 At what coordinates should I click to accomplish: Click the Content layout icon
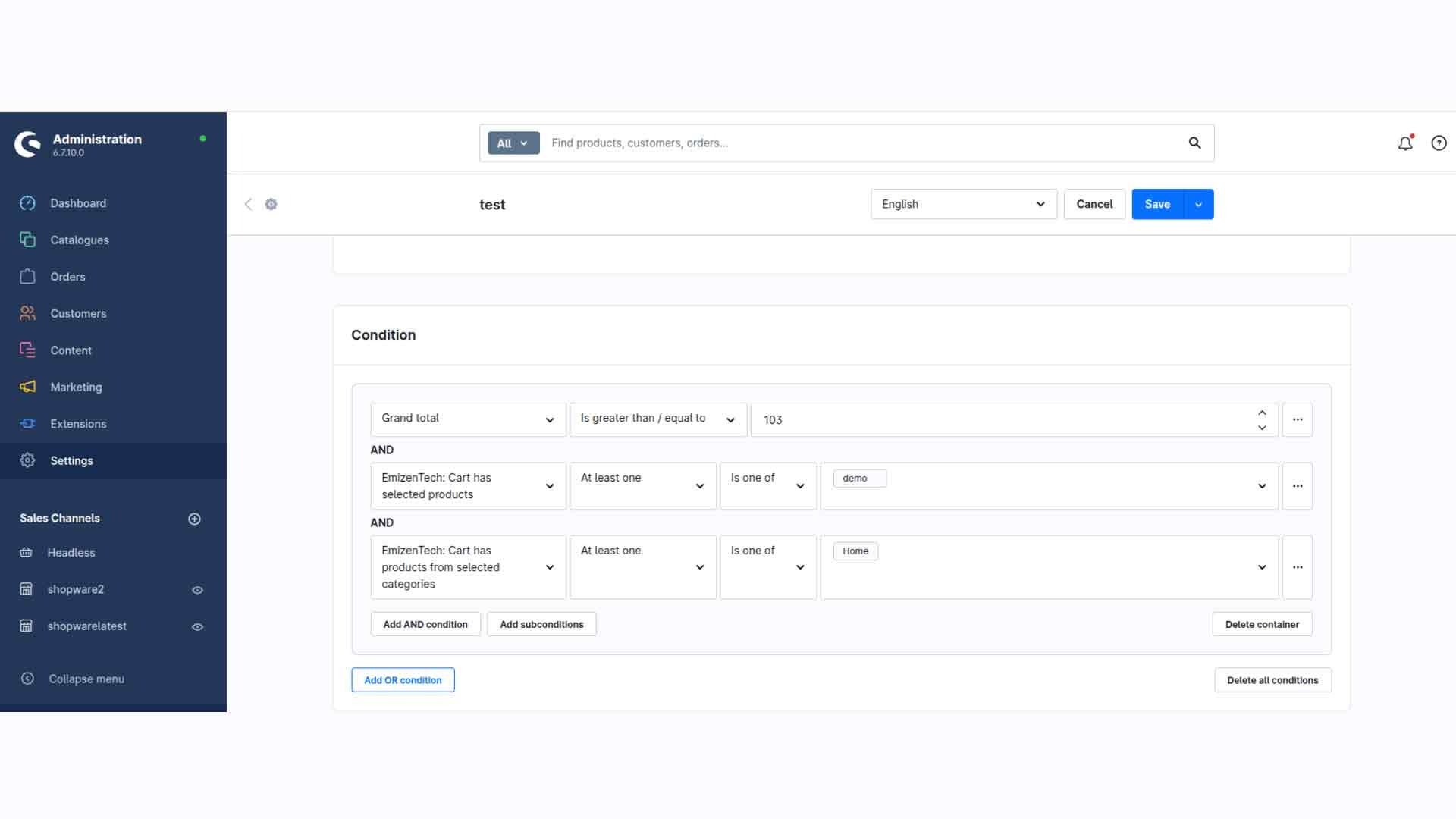tap(27, 350)
